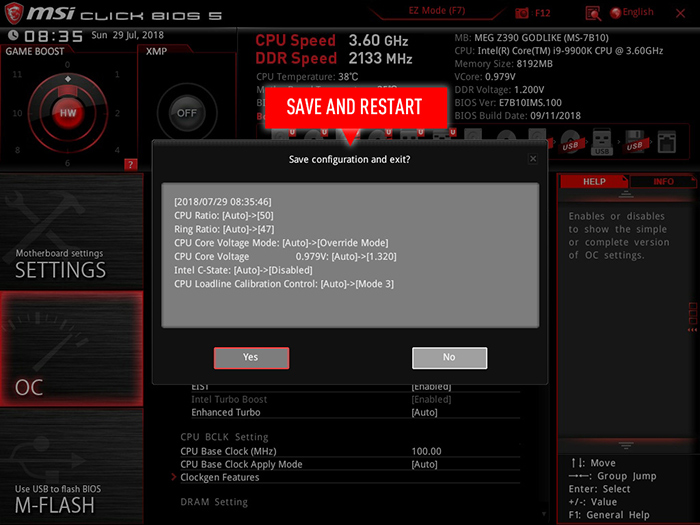Open the M-FLASH BIOS flashing tile
The height and width of the screenshot is (525, 700).
(71, 467)
